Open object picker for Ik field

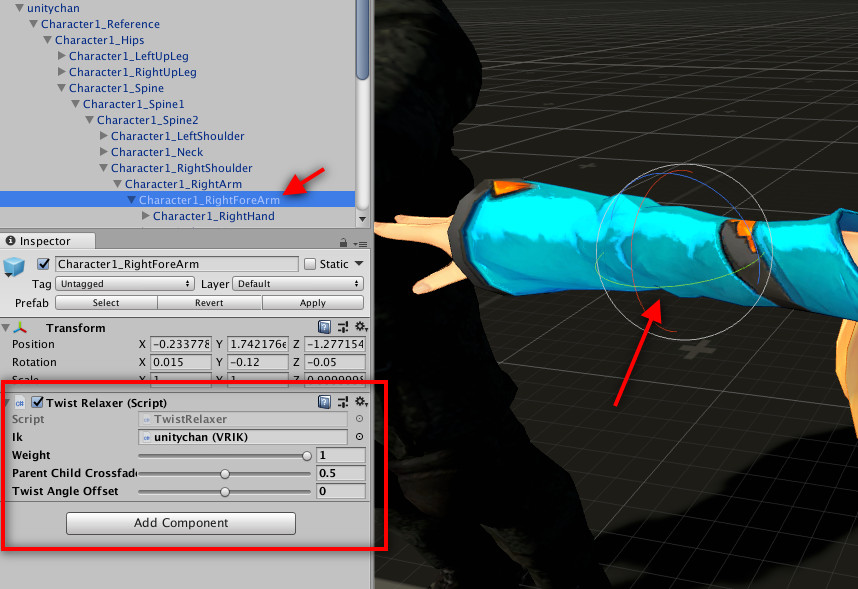(360, 437)
